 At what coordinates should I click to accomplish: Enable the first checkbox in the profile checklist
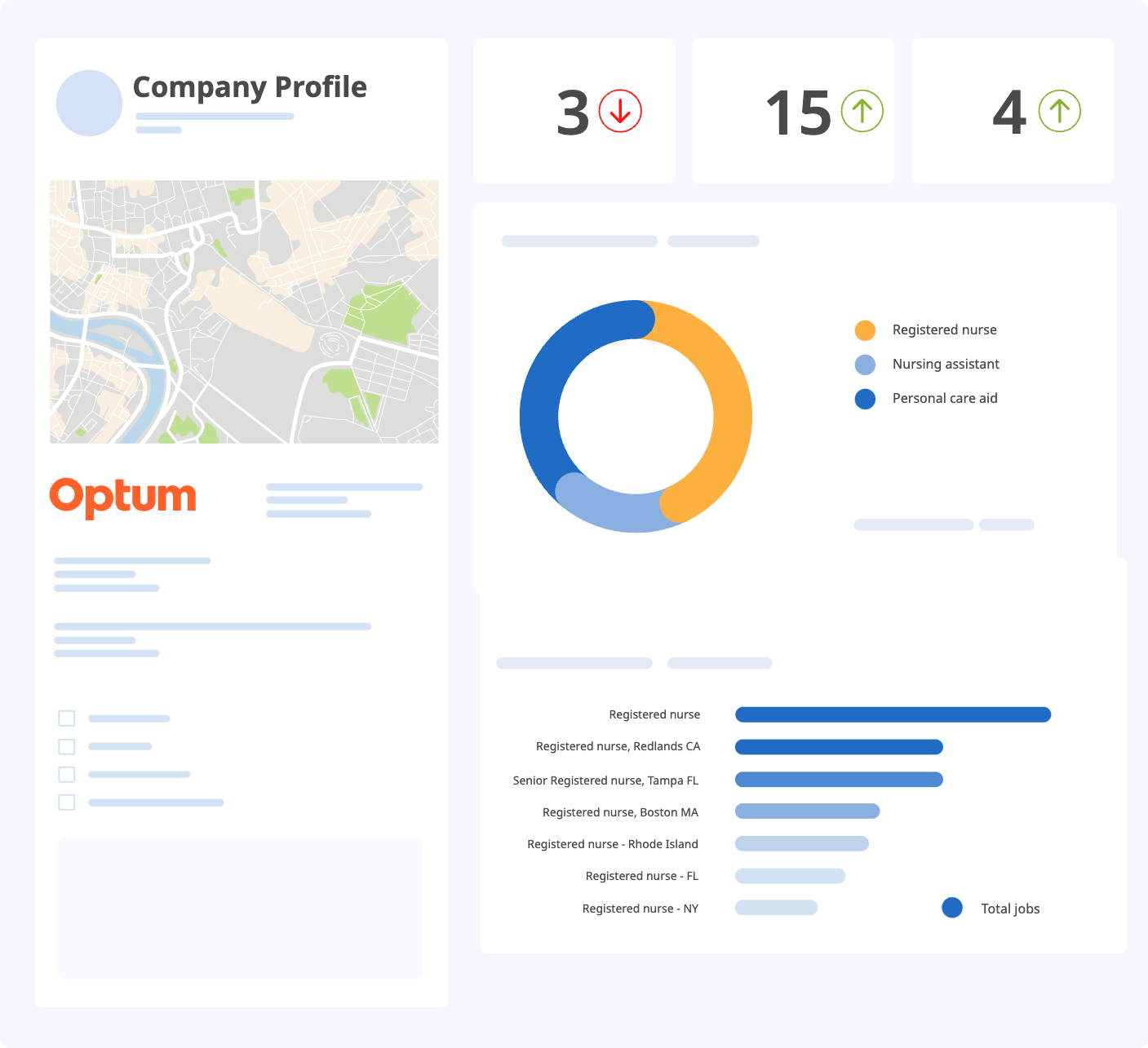point(66,719)
